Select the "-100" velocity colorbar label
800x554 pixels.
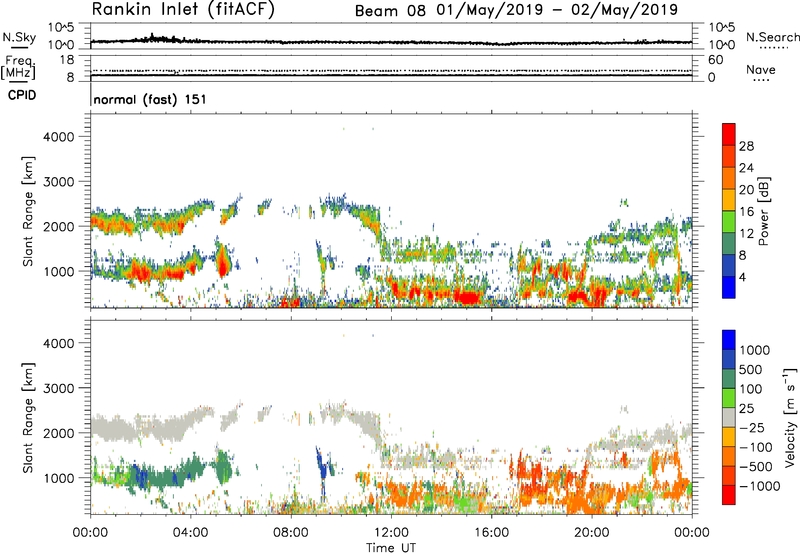tap(756, 447)
